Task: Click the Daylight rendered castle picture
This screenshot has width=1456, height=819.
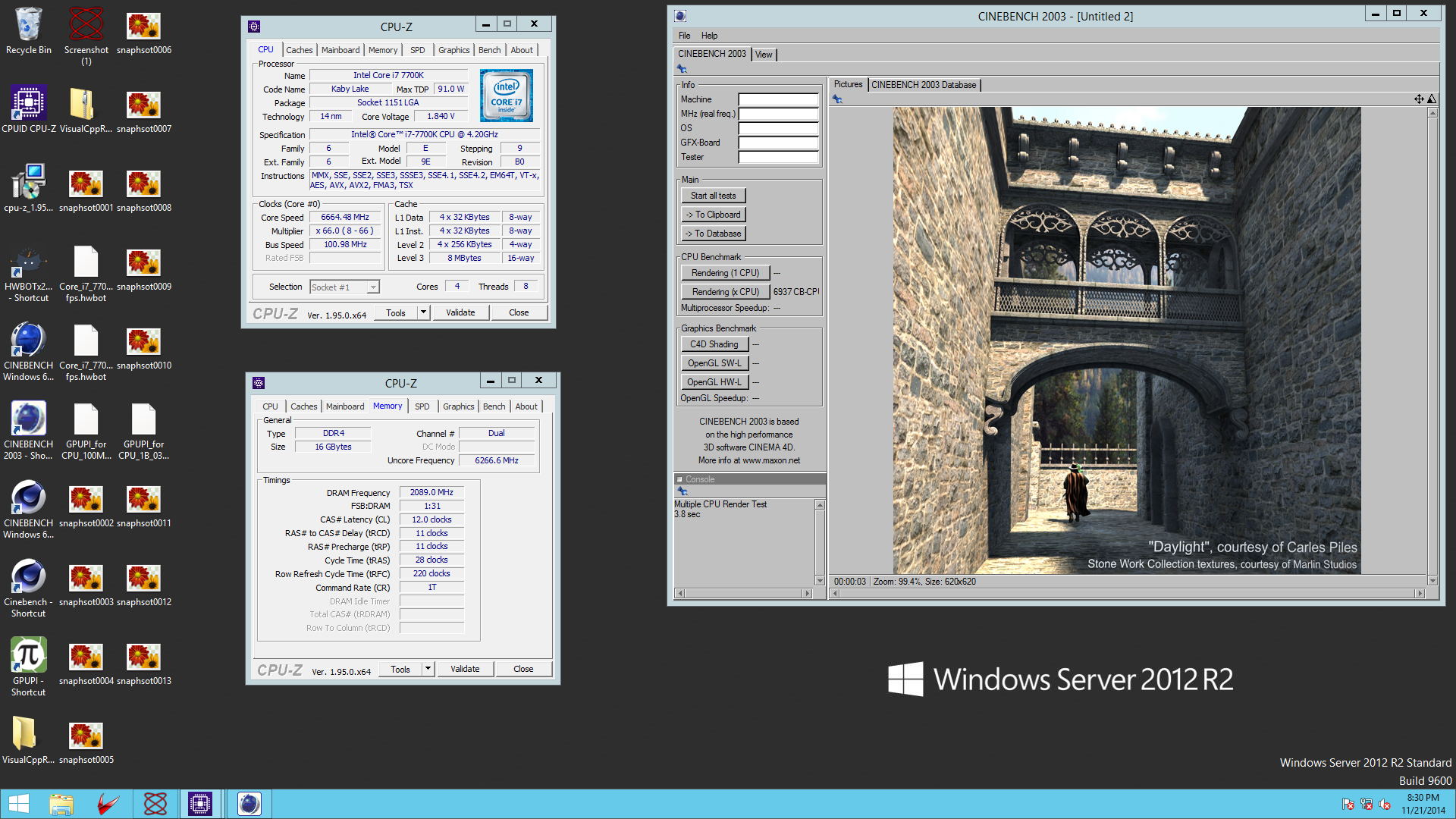Action: 1126,340
